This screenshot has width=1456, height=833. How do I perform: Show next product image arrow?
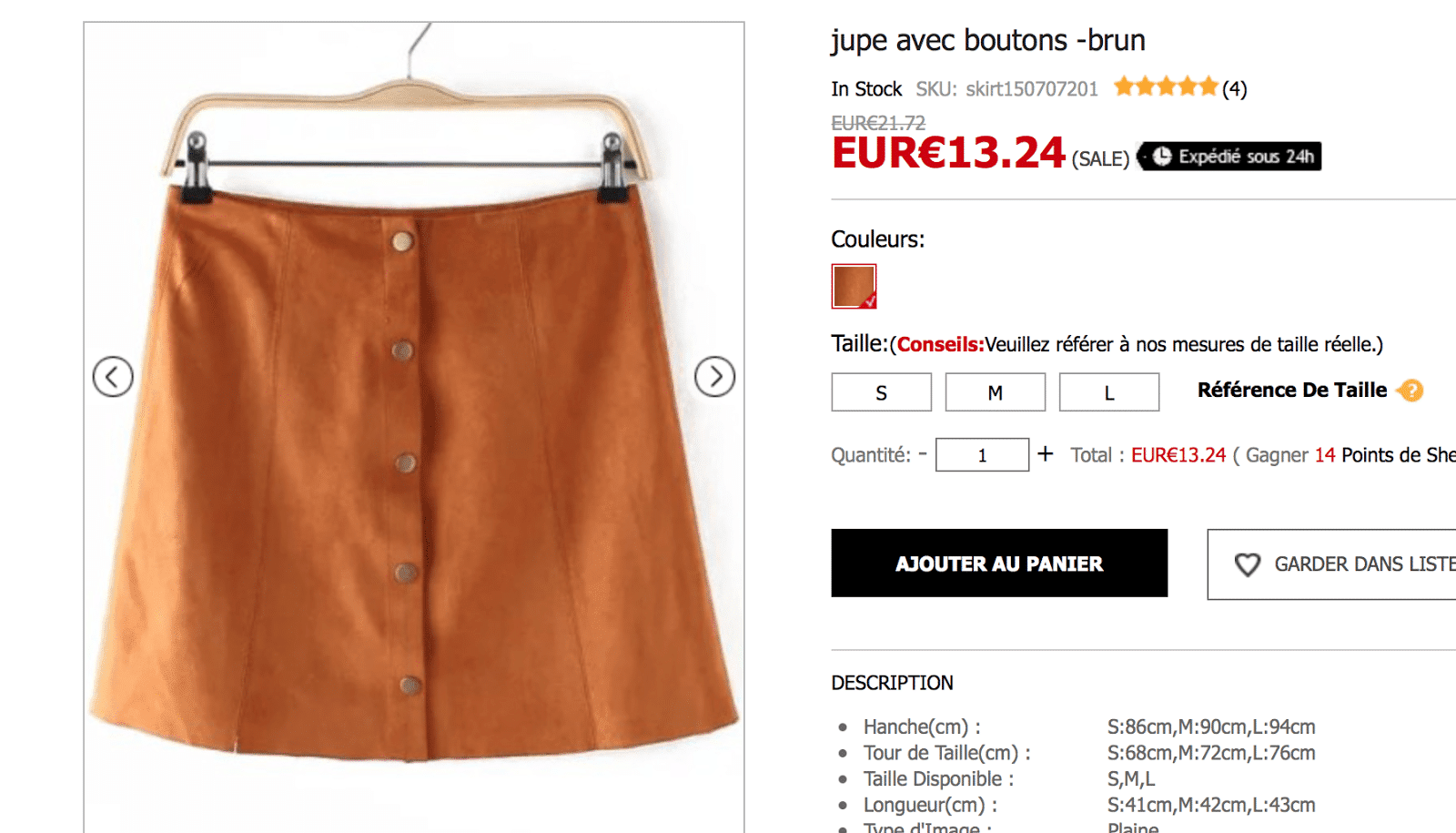pos(715,376)
